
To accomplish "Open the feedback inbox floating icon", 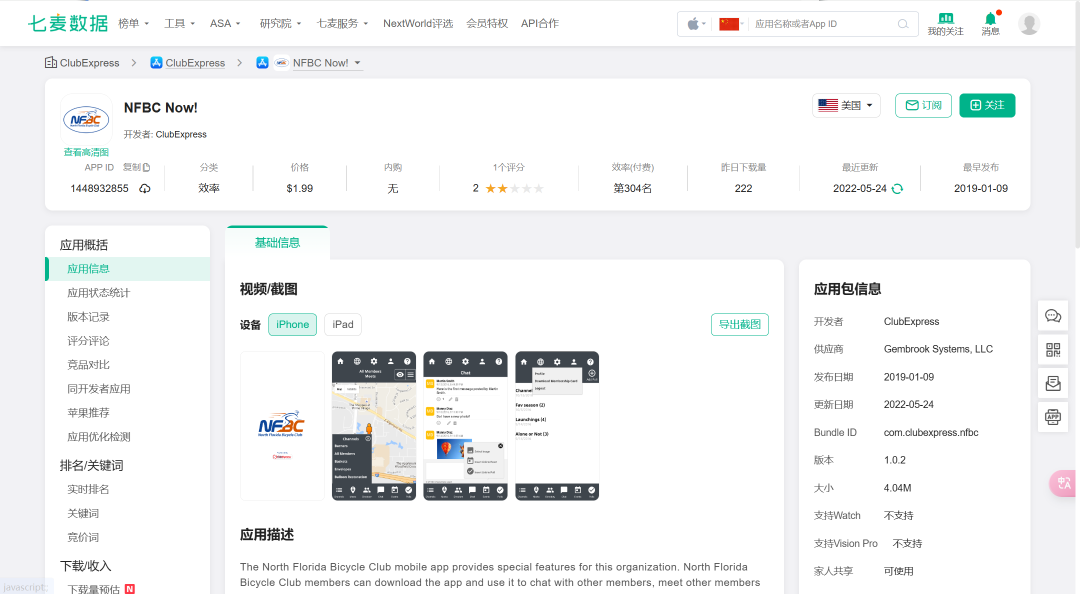I will click(1052, 383).
